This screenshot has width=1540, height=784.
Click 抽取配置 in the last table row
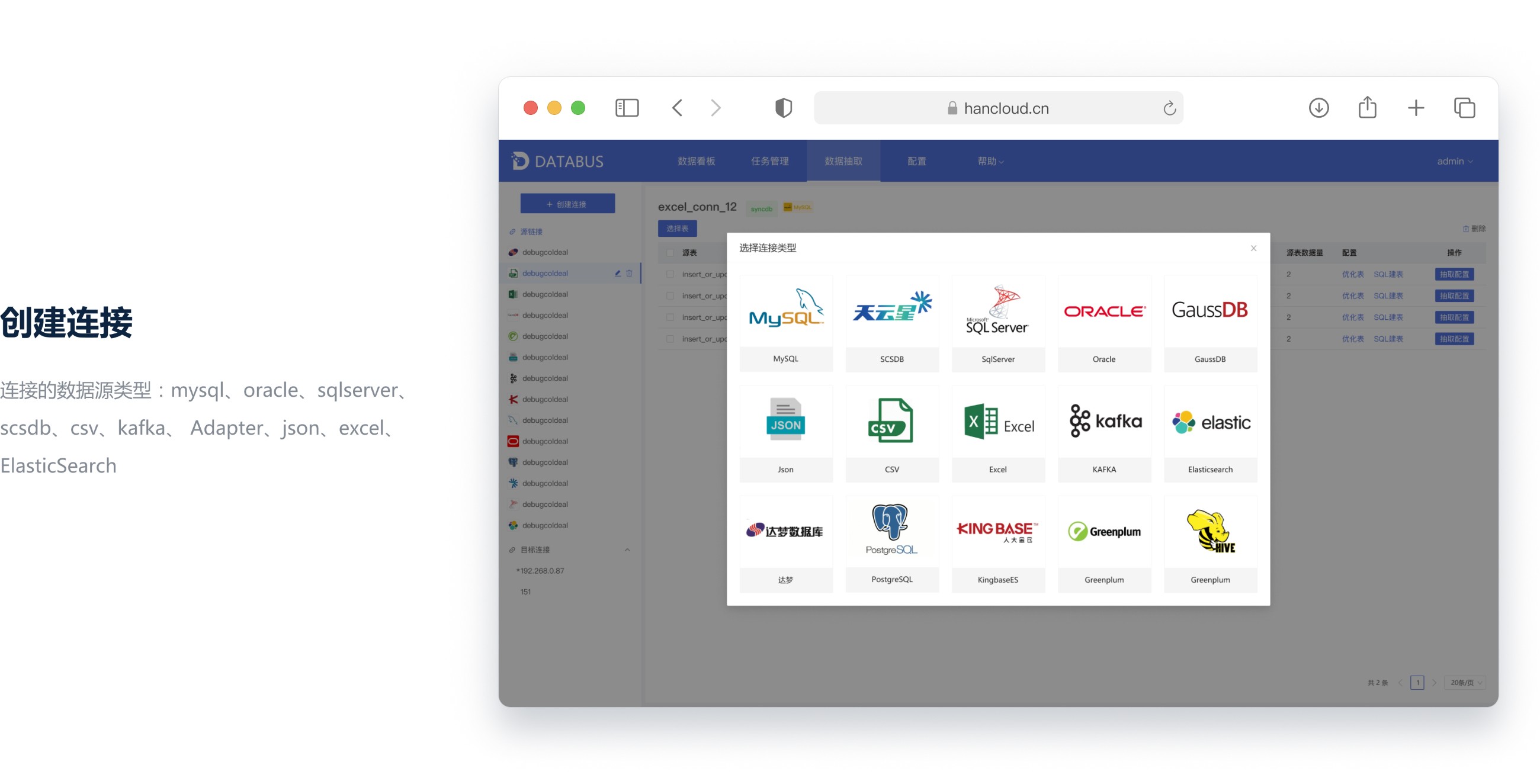pos(1454,339)
